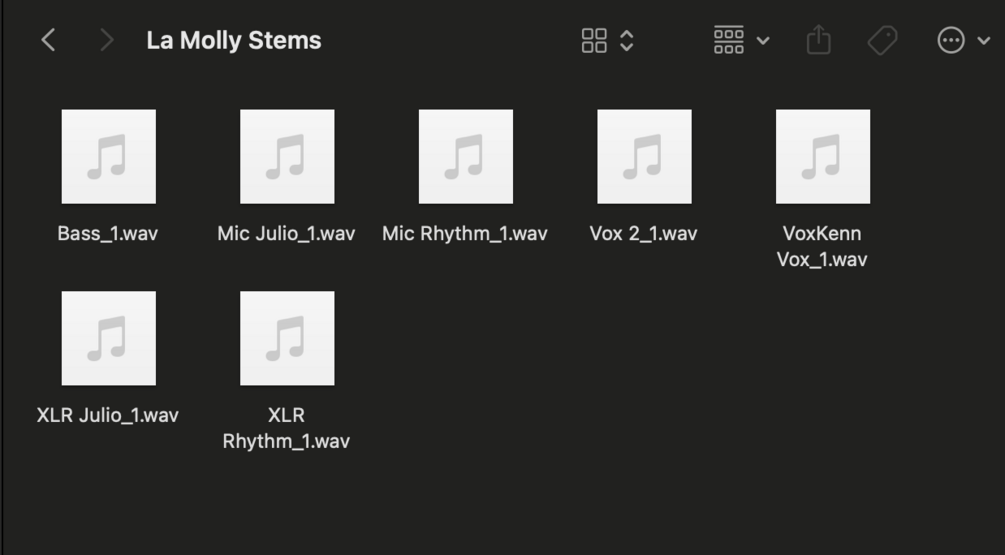Click the Tags toolbar icon
This screenshot has height=555, width=1005.
pos(882,40)
